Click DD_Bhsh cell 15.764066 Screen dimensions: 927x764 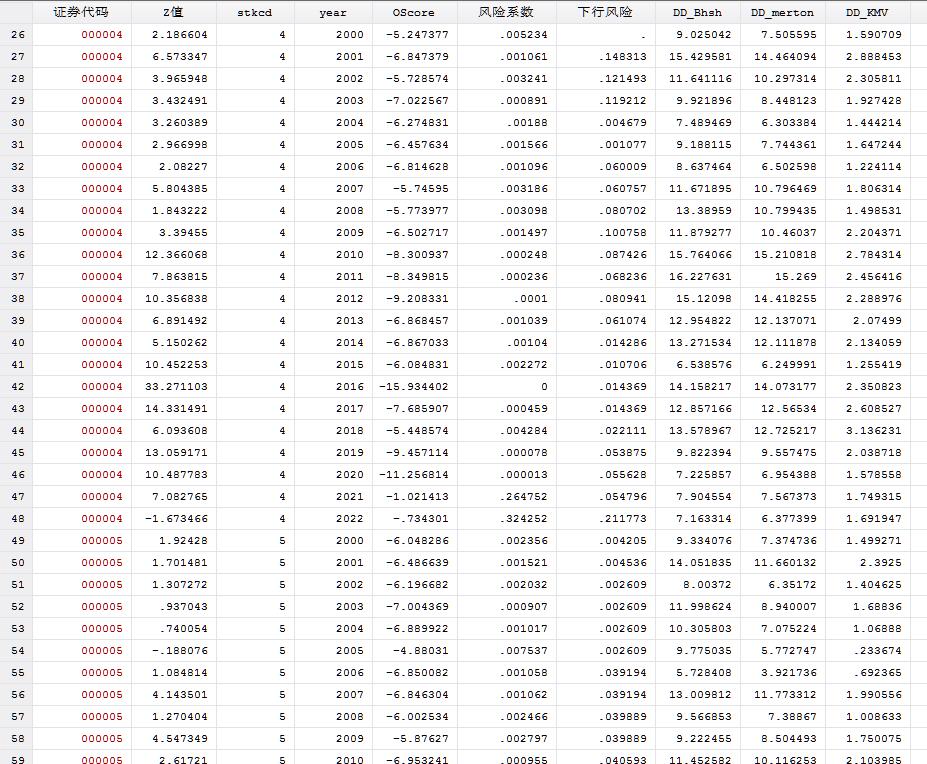(700, 255)
